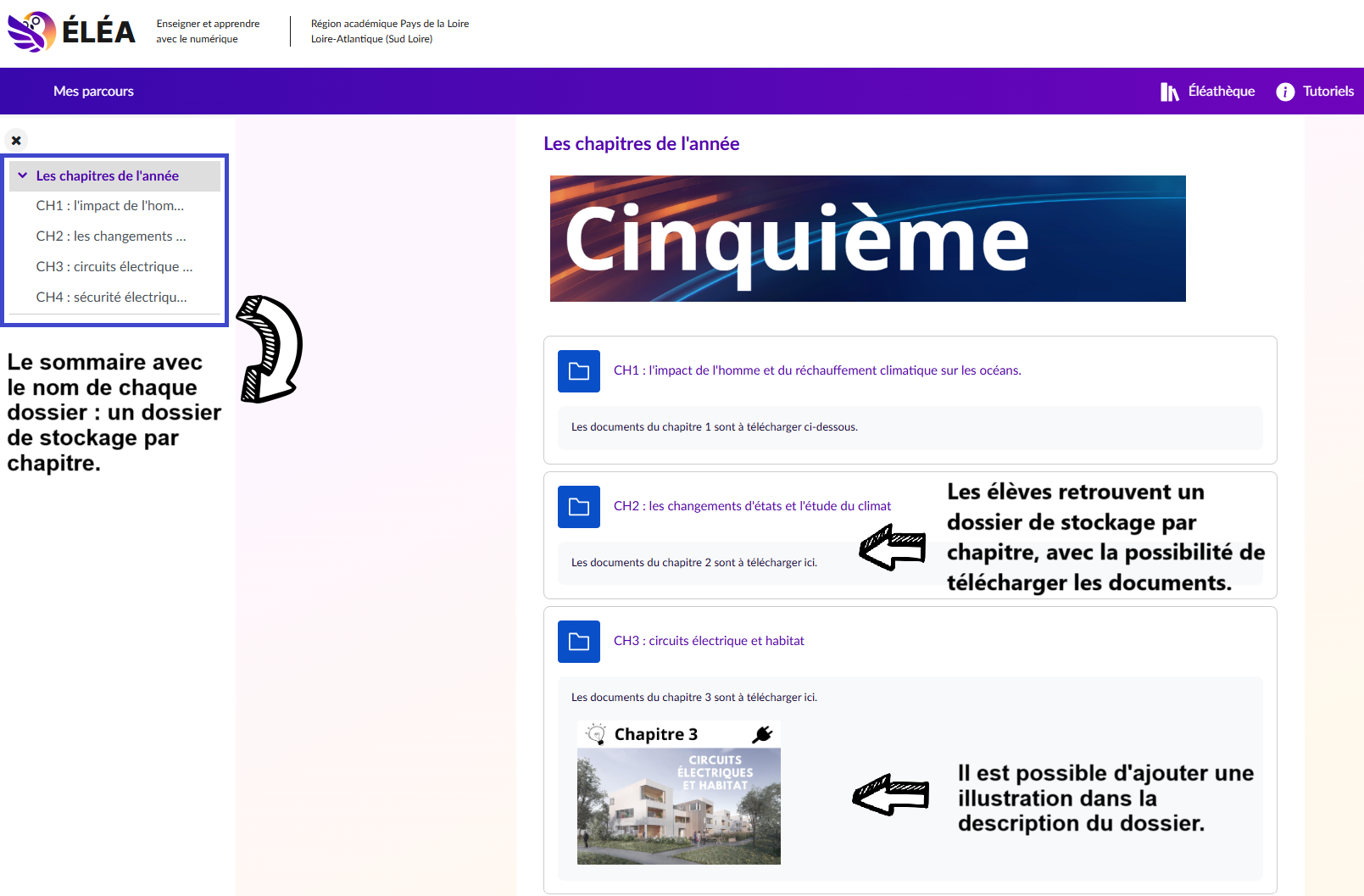Collapse the 'Les chapitres de l'année' chevron
Screen dimensions: 1364x896
(23, 175)
